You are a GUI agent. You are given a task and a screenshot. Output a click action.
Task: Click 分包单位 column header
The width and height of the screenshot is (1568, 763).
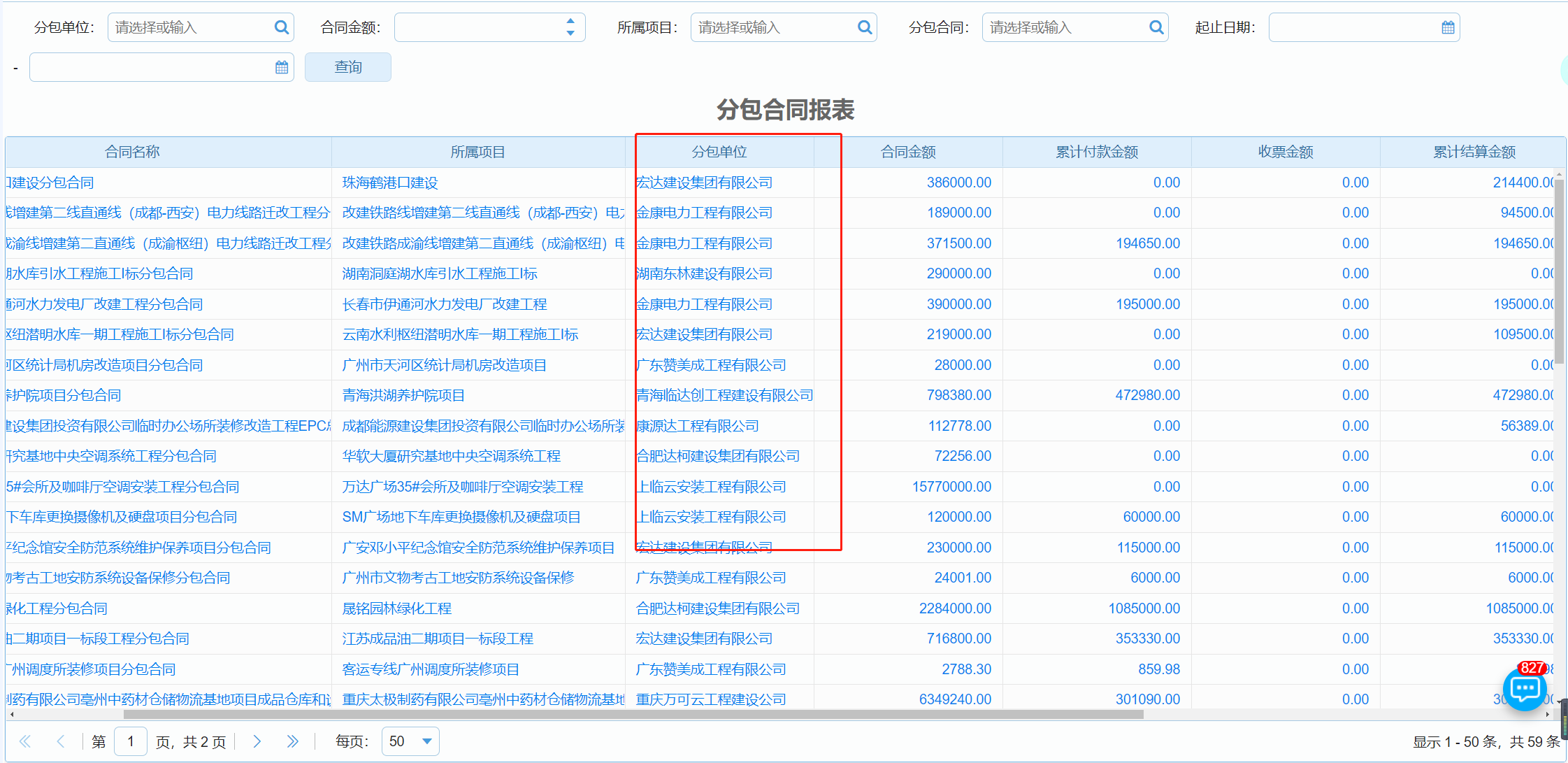point(719,152)
